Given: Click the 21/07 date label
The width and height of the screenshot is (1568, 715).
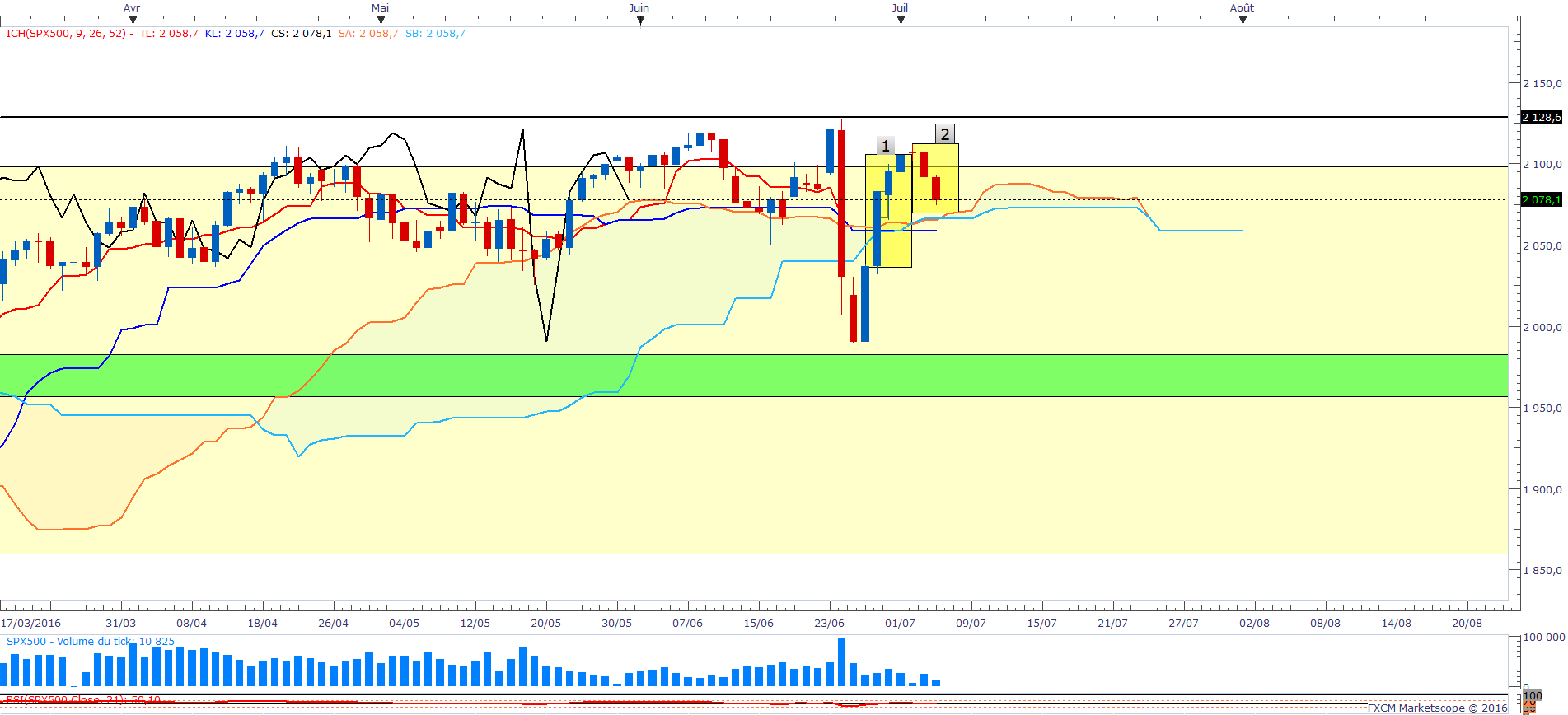Looking at the screenshot, I should (x=1113, y=624).
